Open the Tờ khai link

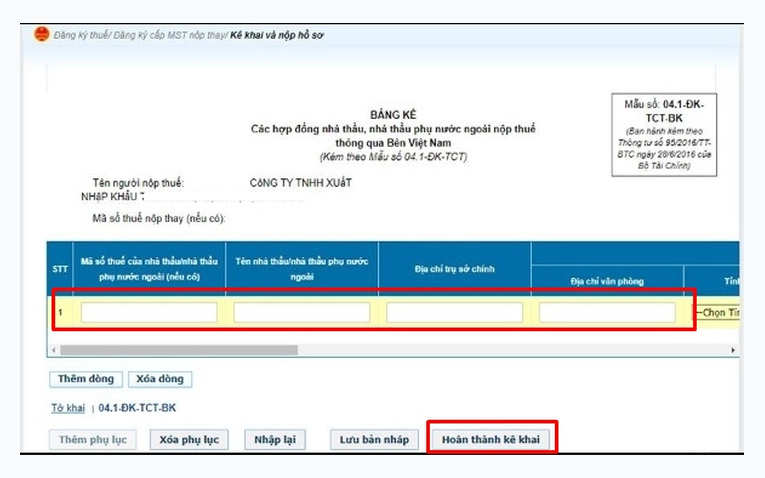click(68, 408)
